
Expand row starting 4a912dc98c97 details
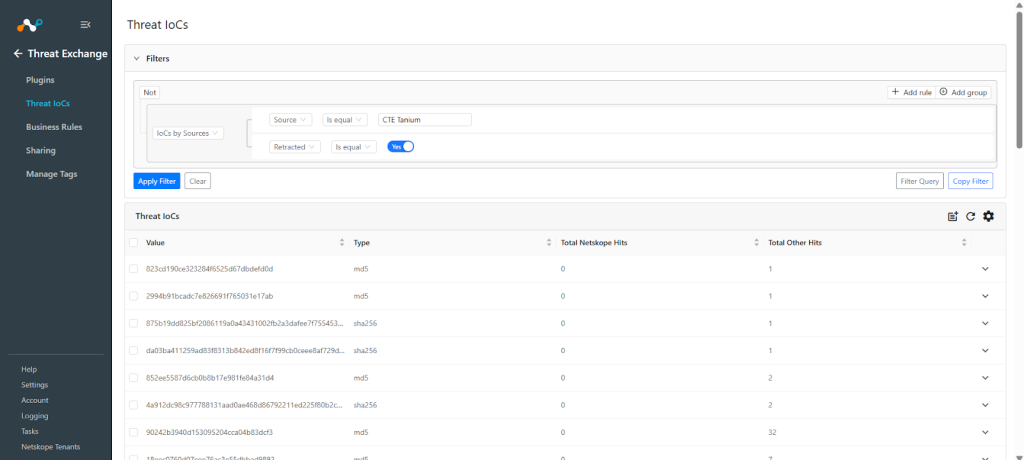[x=985, y=405]
